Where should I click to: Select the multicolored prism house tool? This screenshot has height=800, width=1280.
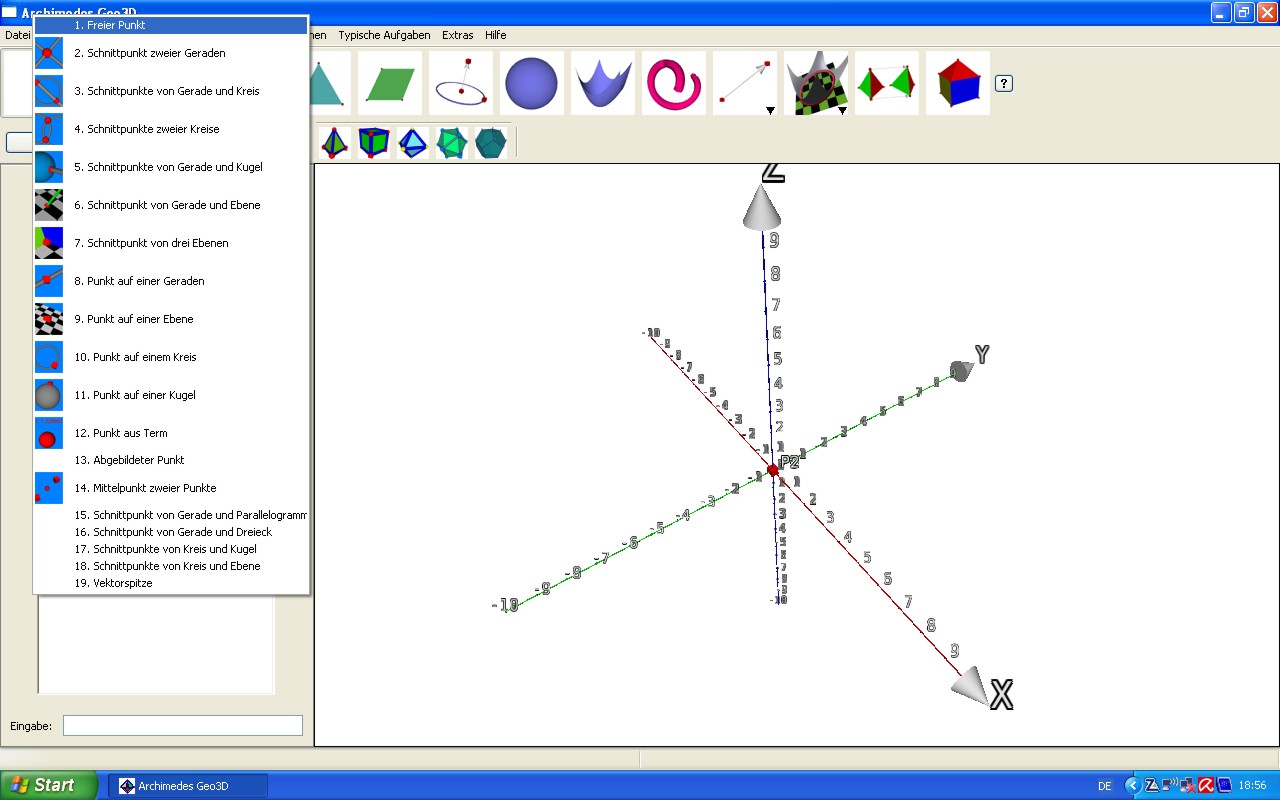957,83
